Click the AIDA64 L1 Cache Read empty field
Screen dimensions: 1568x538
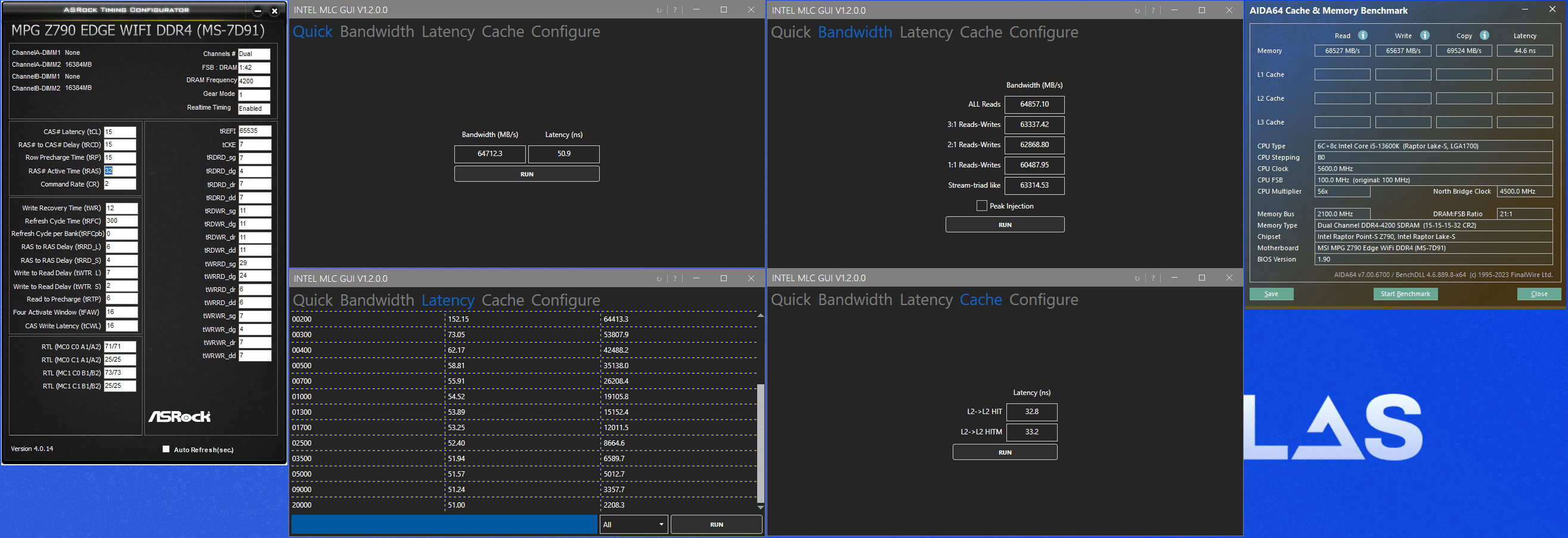1342,75
